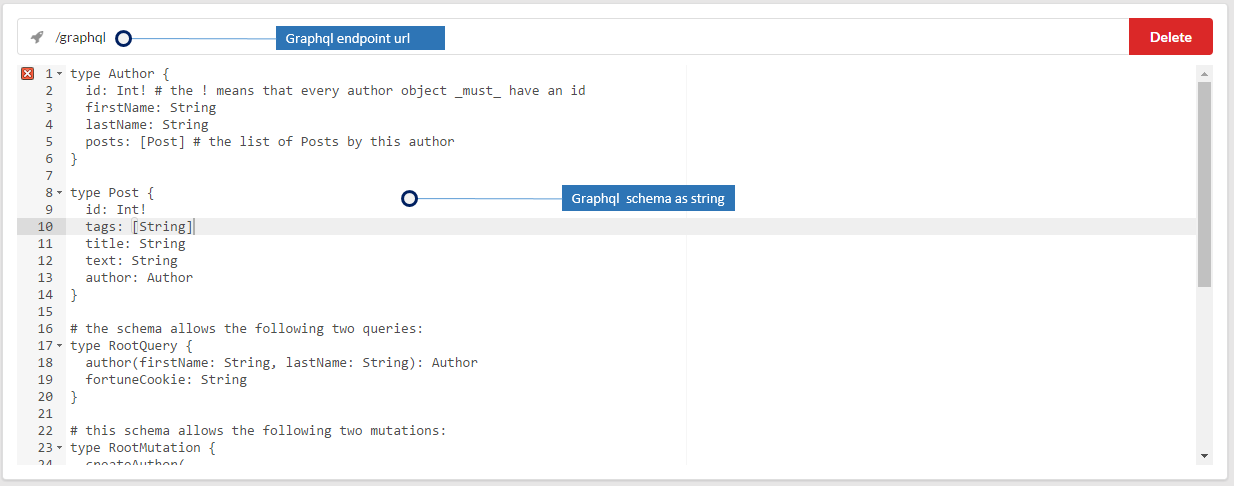Click the rocket icon beside the endpoint field
Image resolution: width=1234 pixels, height=486 pixels.
(x=37, y=37)
